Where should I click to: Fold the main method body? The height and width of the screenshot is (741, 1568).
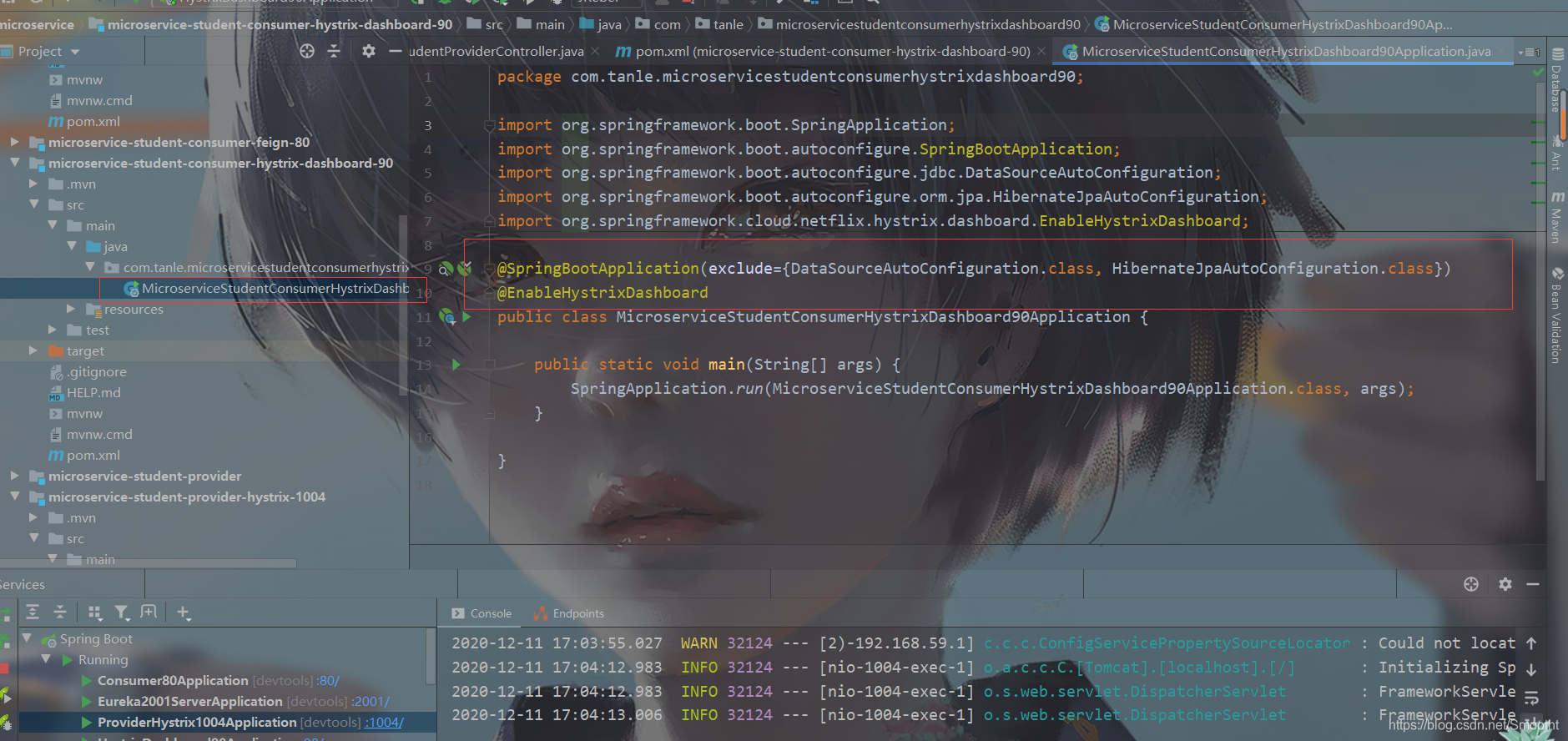pyautogui.click(x=490, y=365)
